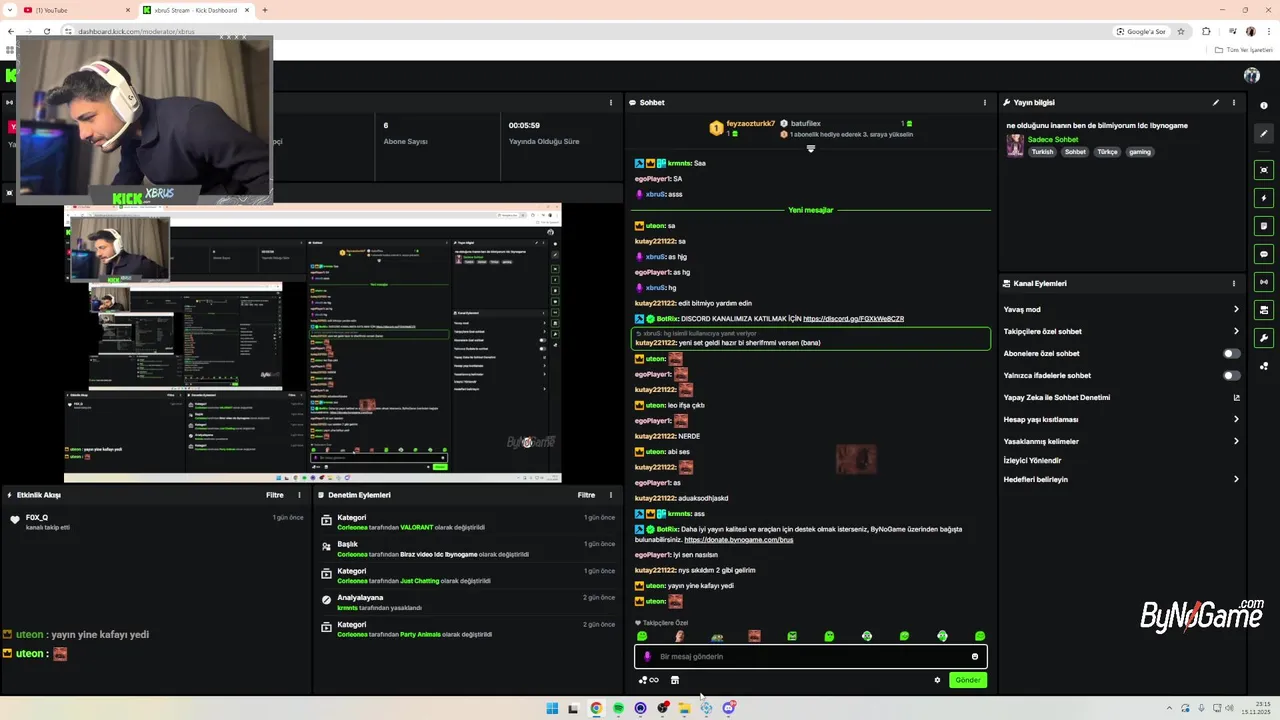The width and height of the screenshot is (1280, 720).
Task: Open Spotify from taskbar
Action: pyautogui.click(x=618, y=708)
